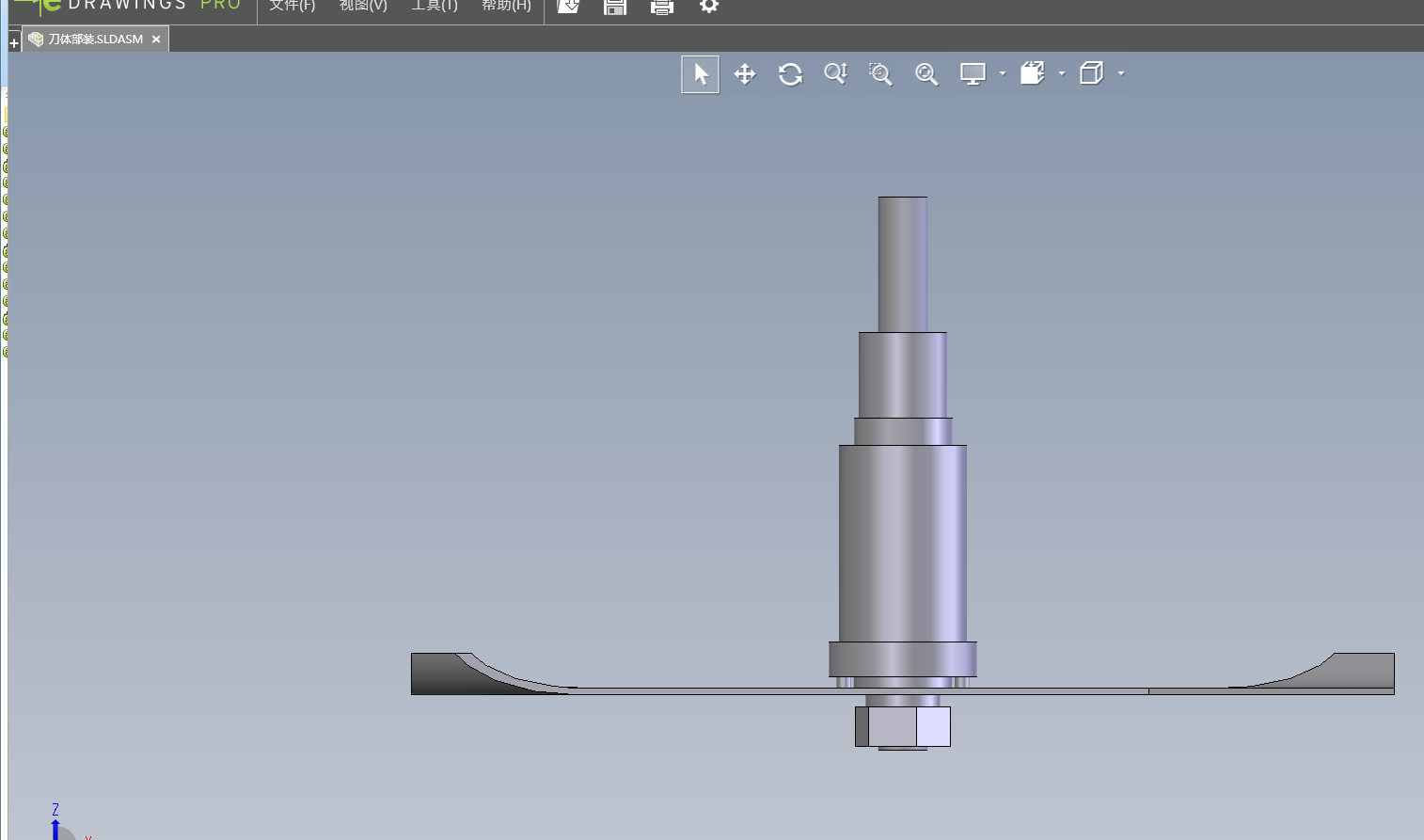
Task: Click the wireframe cube view icon
Action: click(x=1091, y=73)
